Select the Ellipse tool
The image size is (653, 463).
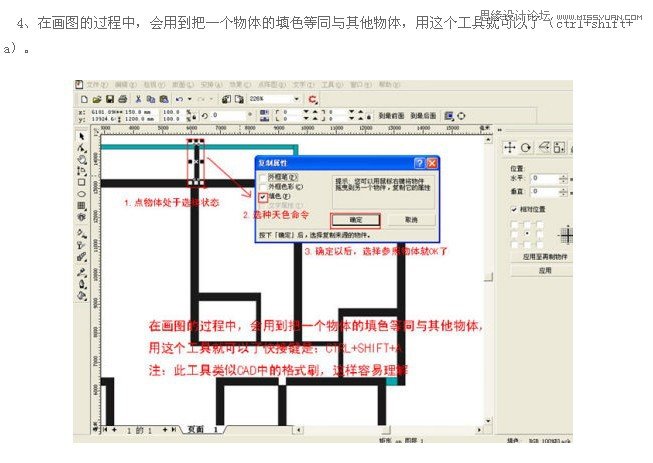click(82, 194)
